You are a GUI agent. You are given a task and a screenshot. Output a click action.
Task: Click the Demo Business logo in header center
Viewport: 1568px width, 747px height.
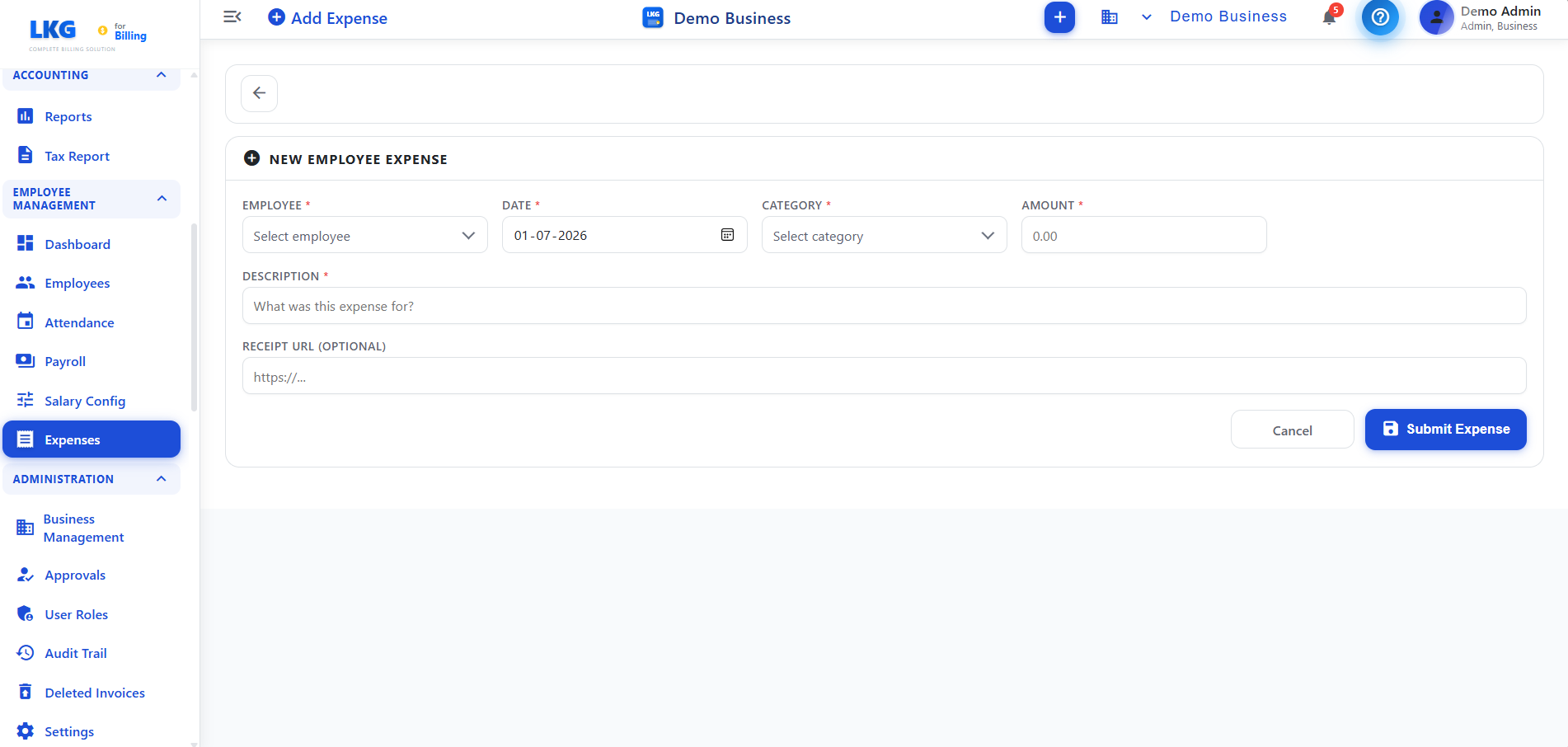pos(653,17)
